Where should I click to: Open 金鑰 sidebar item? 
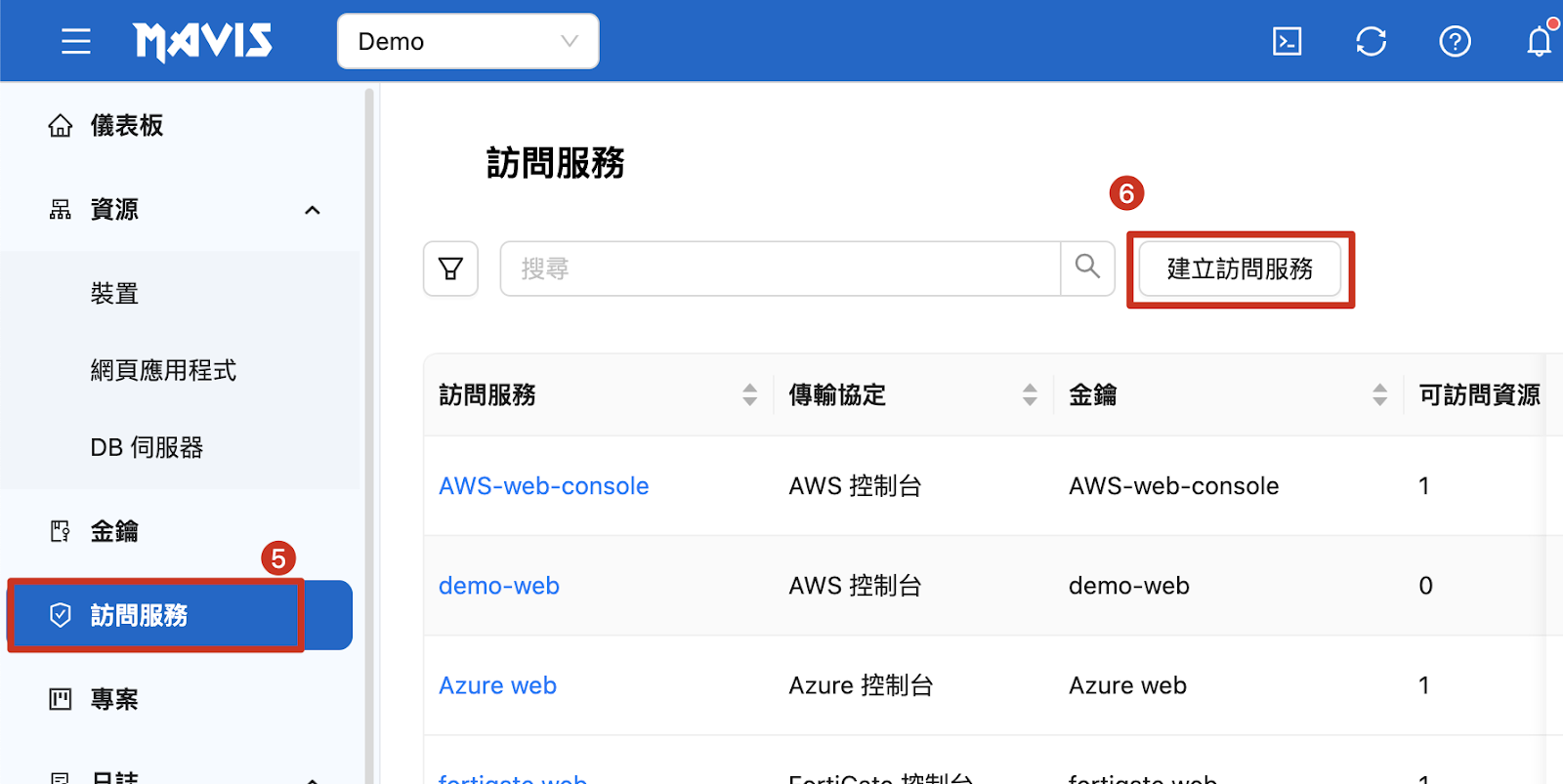click(x=114, y=531)
